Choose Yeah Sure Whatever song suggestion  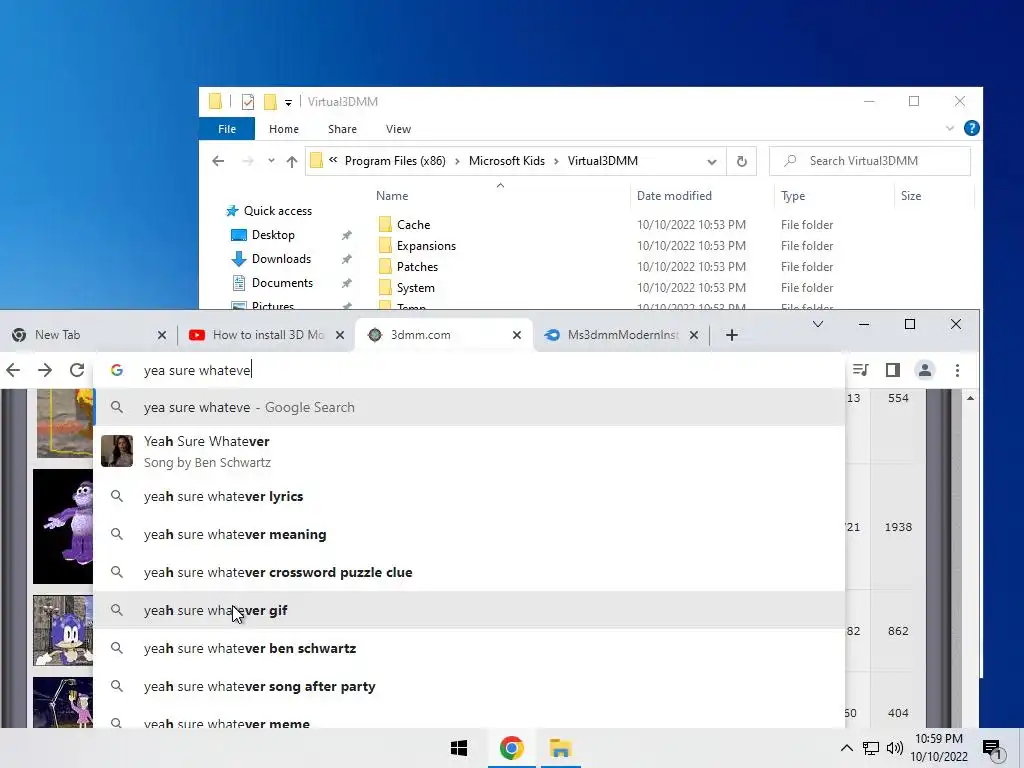[x=469, y=451]
